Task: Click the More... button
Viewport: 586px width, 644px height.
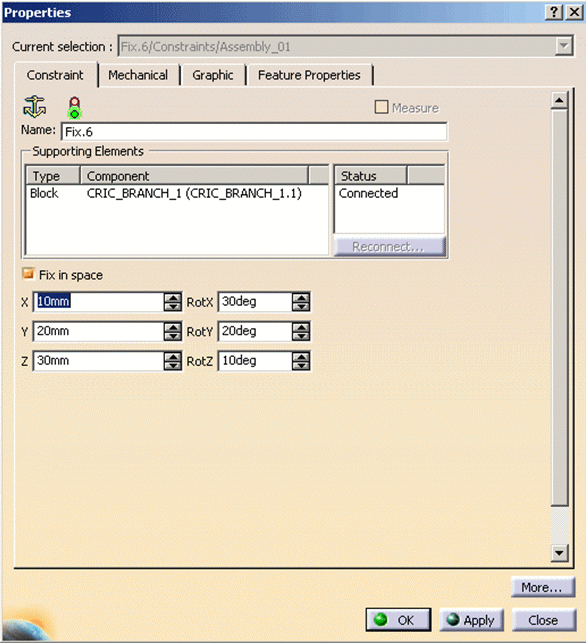Action: (542, 587)
